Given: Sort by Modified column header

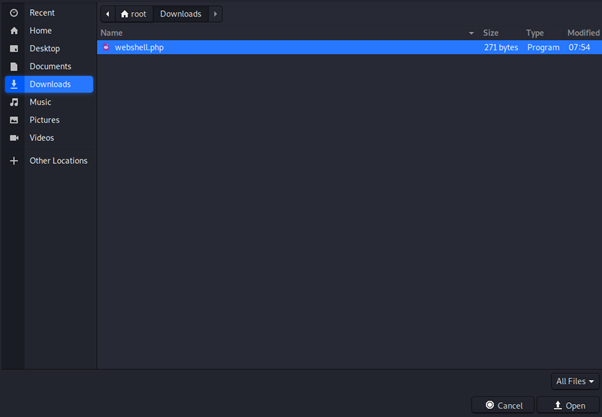Looking at the screenshot, I should [x=584, y=33].
